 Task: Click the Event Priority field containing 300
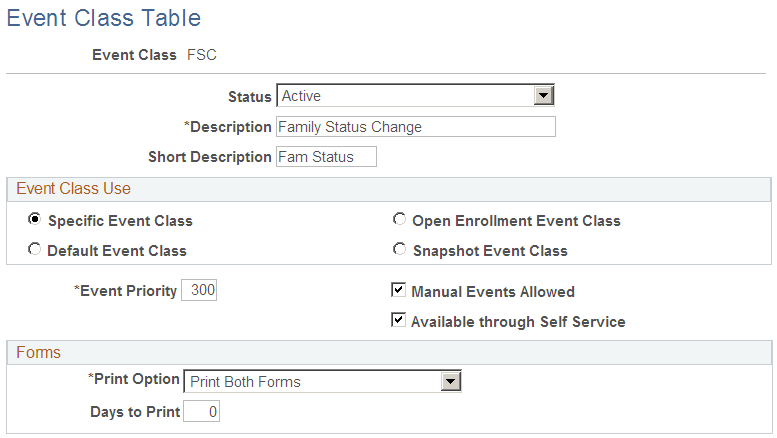coord(199,291)
